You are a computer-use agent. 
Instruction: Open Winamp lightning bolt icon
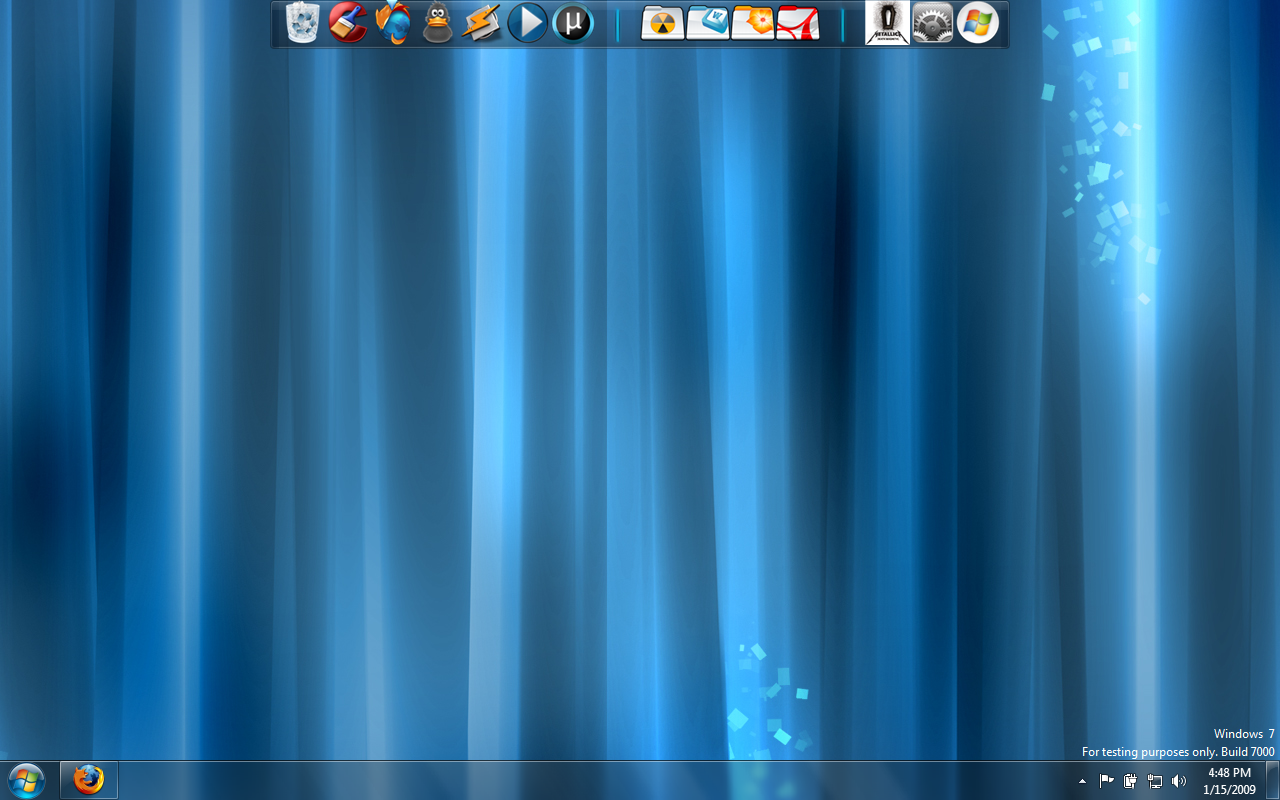pyautogui.click(x=482, y=23)
